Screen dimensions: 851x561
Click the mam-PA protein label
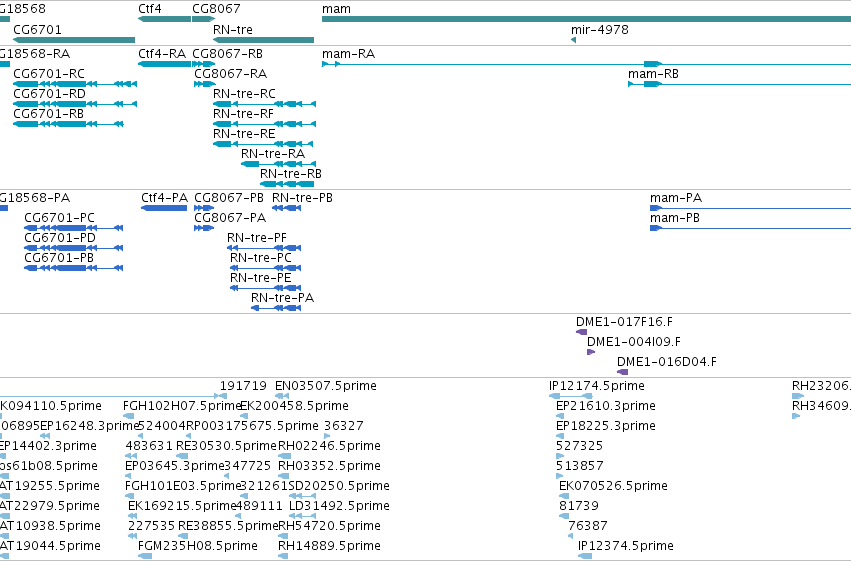[x=676, y=198]
